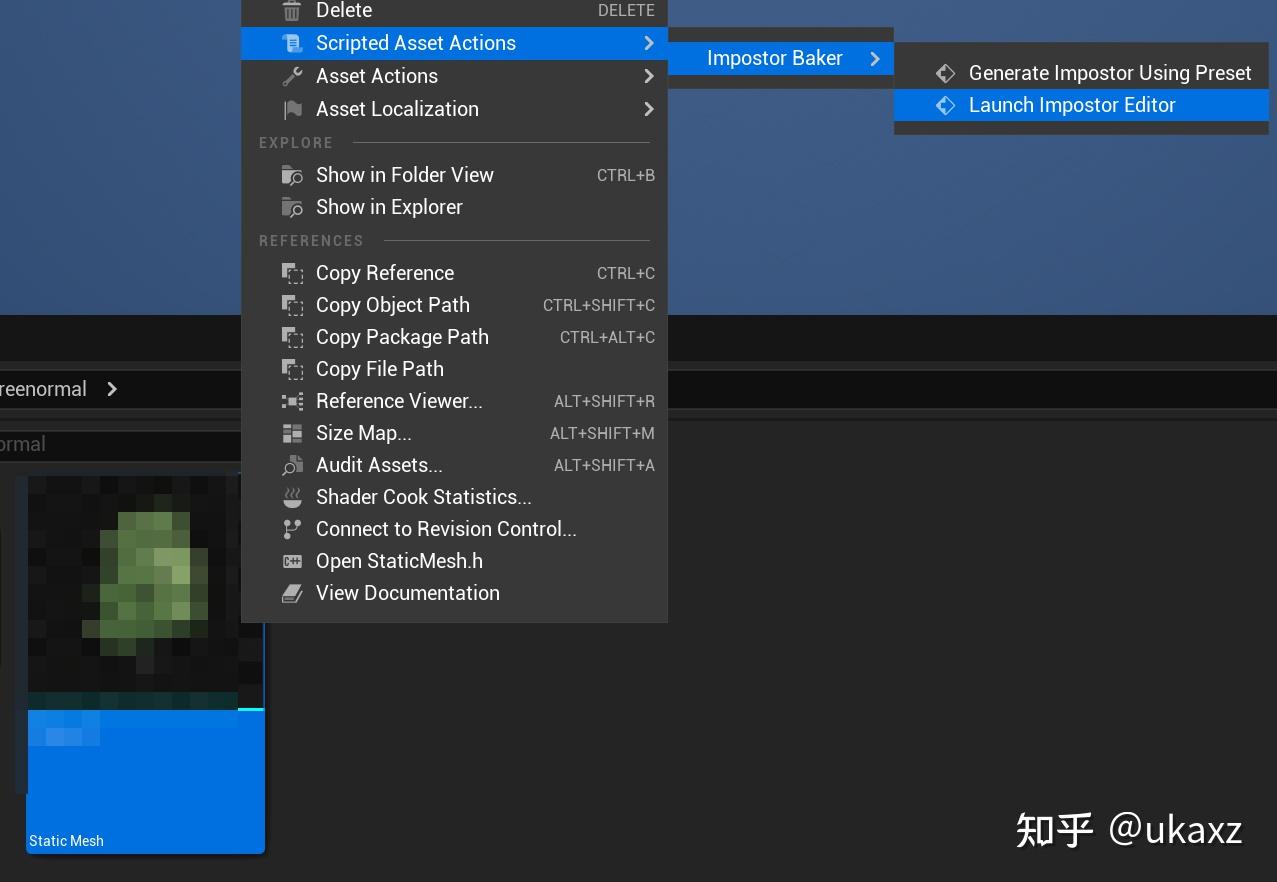Click the Connect to Revision Control branch icon
Viewport: 1277px width, 882px height.
coord(292,529)
